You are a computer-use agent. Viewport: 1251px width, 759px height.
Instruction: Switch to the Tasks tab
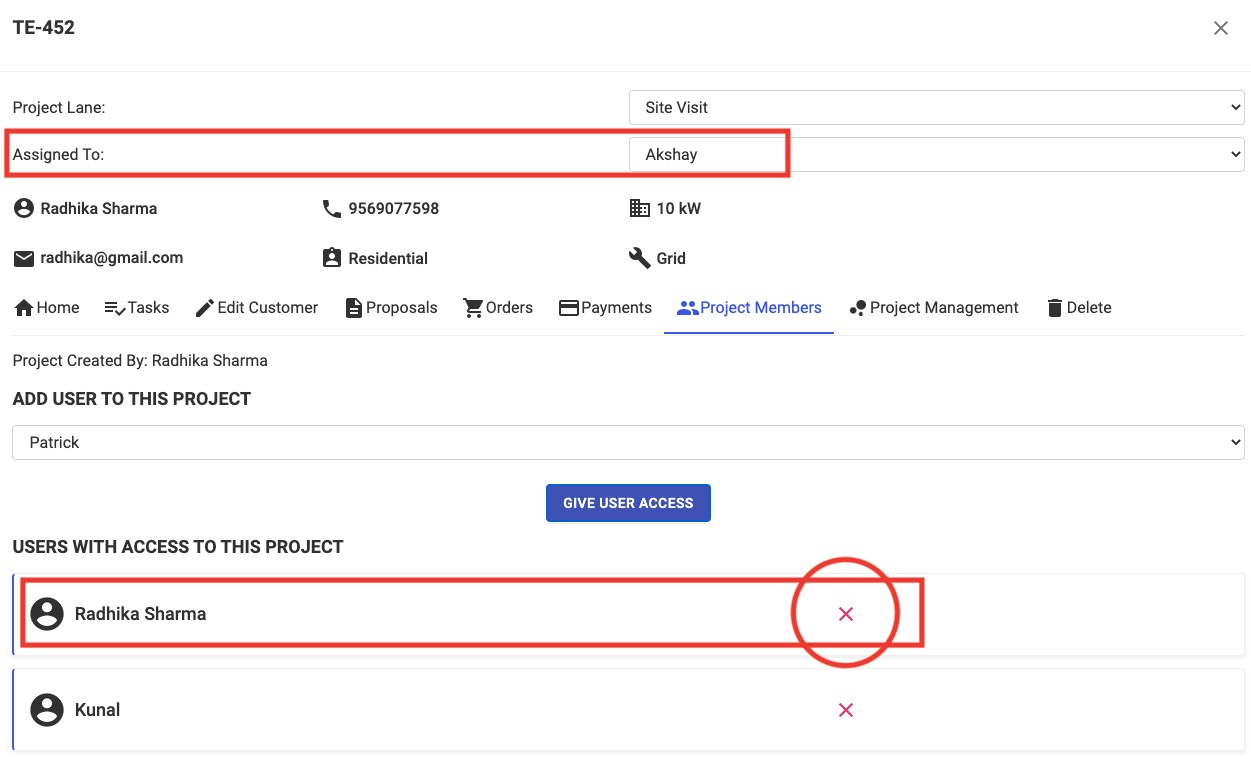(137, 308)
